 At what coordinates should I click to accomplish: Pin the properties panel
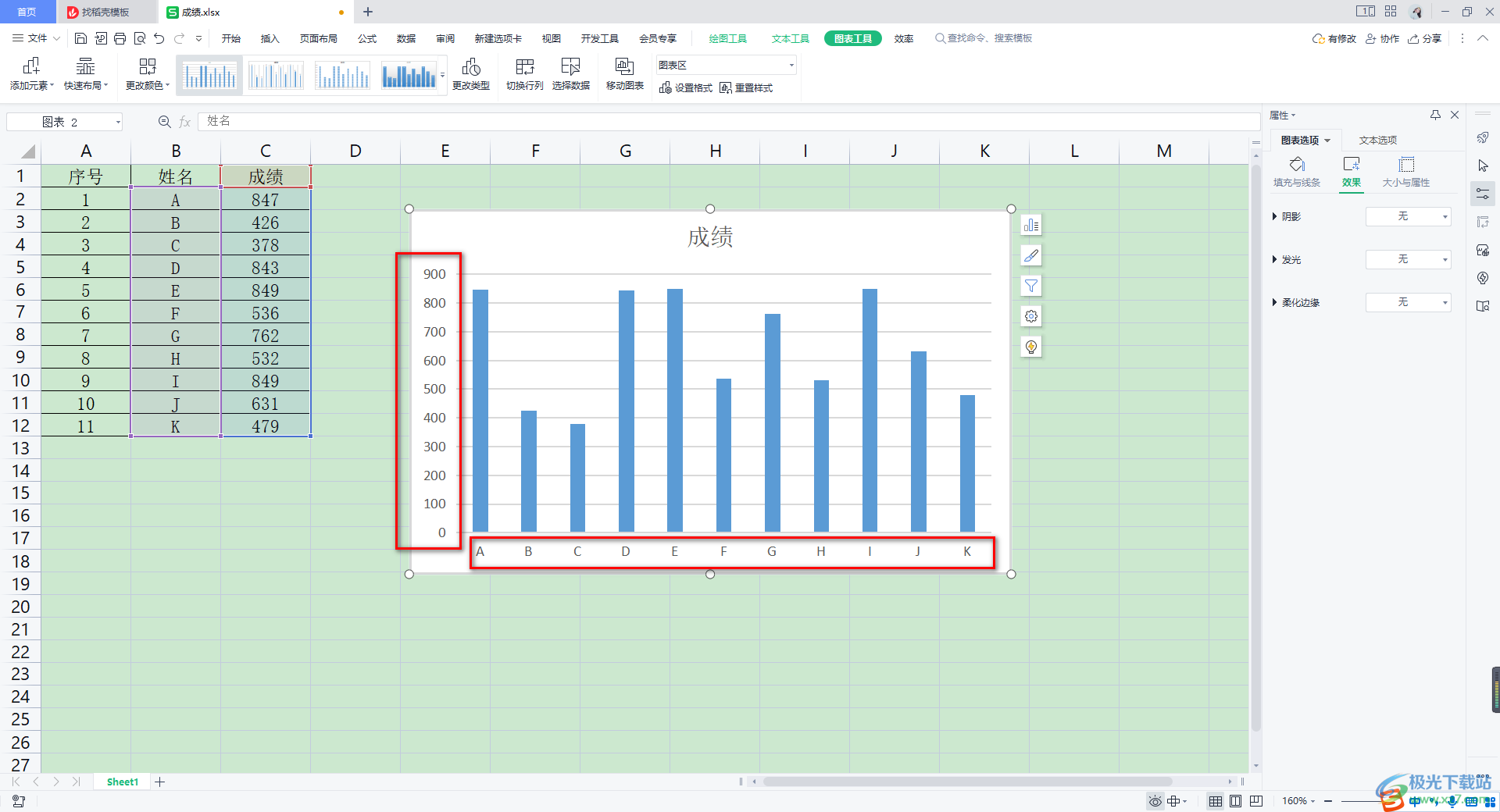[x=1435, y=115]
